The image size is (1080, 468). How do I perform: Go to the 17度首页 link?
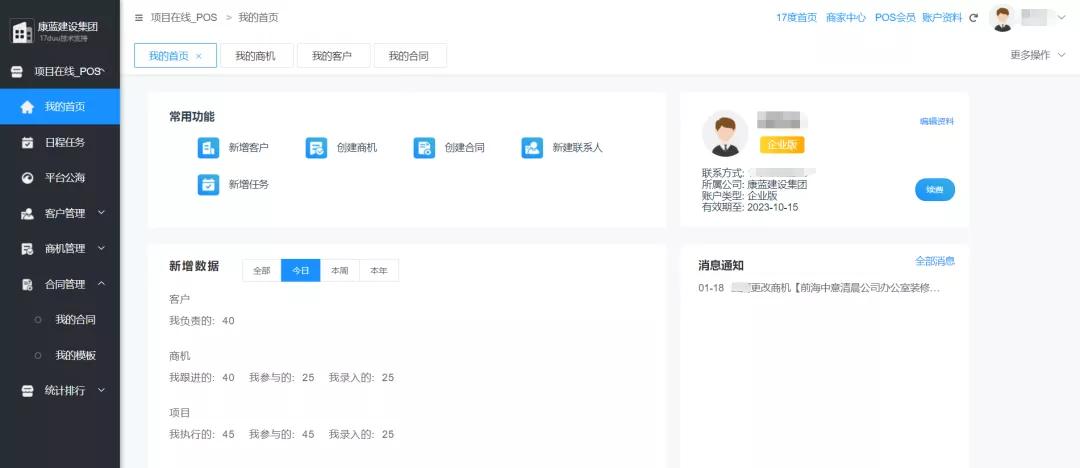[796, 18]
